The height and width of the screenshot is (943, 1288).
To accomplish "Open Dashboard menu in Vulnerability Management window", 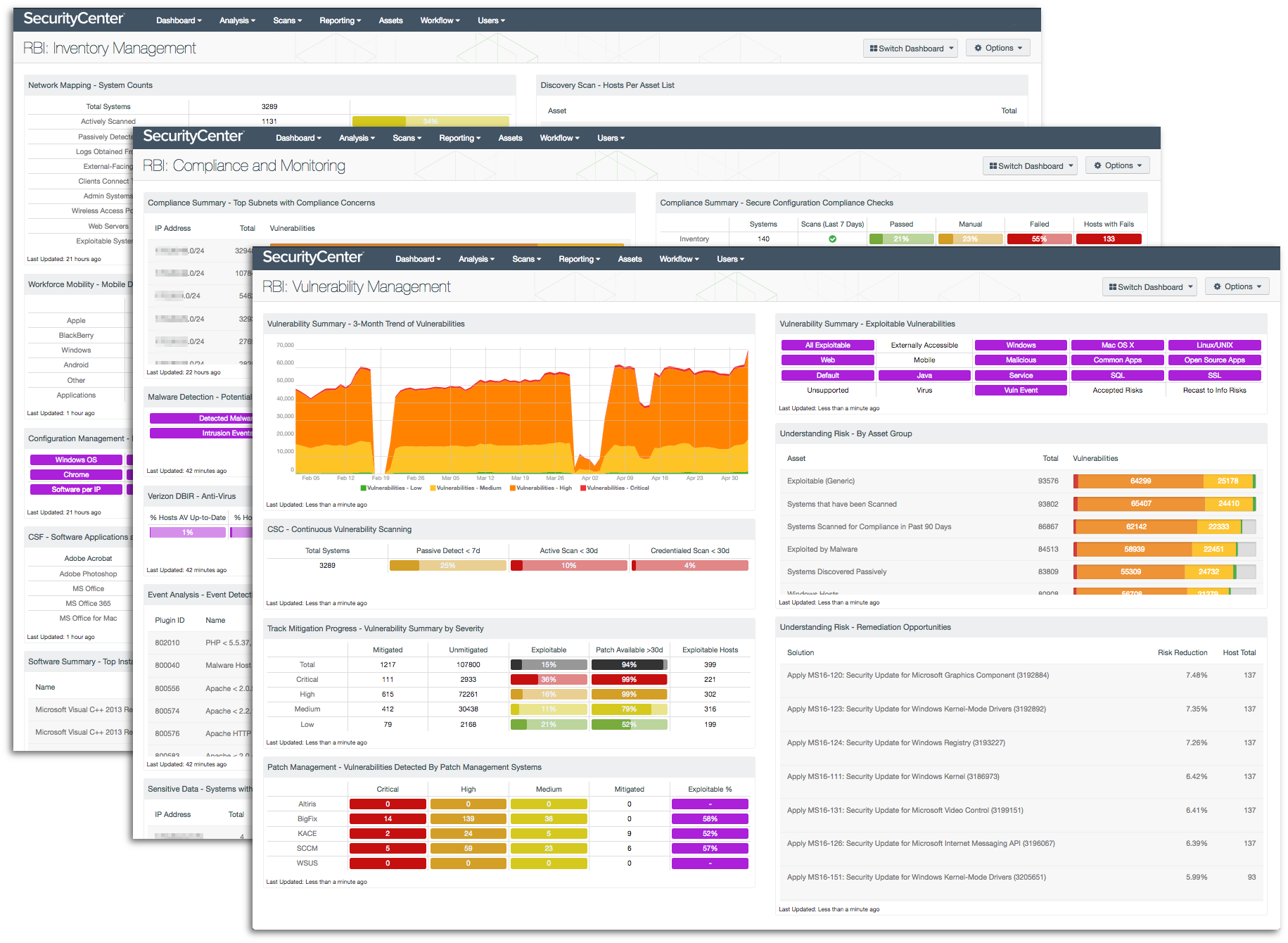I will click(418, 259).
